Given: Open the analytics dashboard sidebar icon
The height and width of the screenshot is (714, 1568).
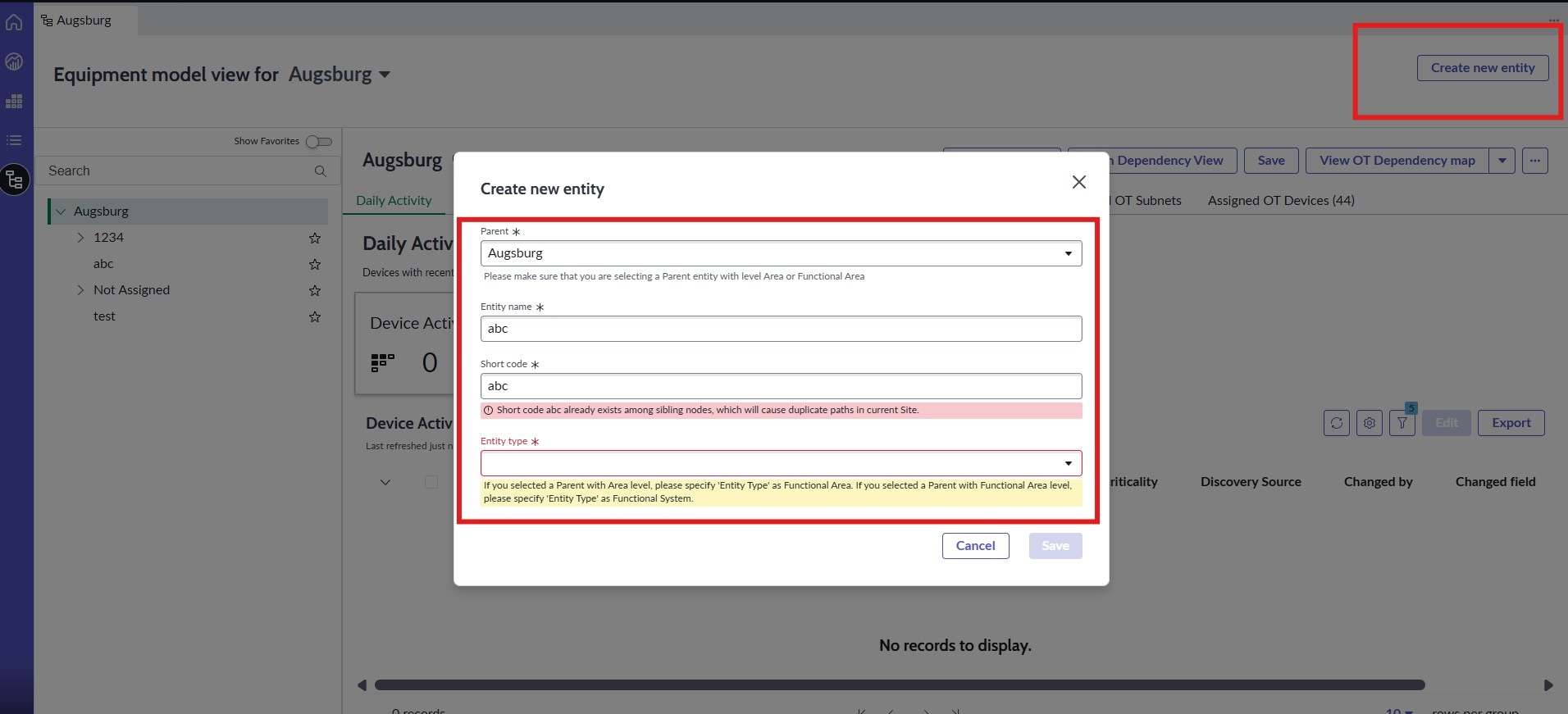Looking at the screenshot, I should (x=14, y=61).
